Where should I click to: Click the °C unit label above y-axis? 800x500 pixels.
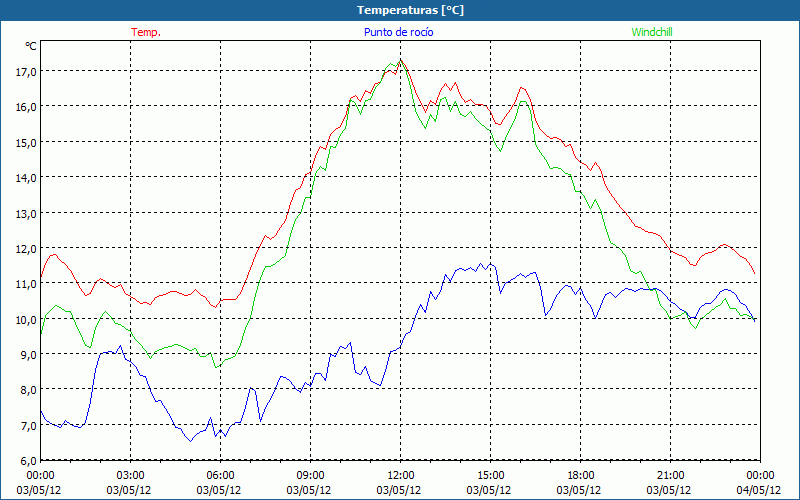[30, 46]
